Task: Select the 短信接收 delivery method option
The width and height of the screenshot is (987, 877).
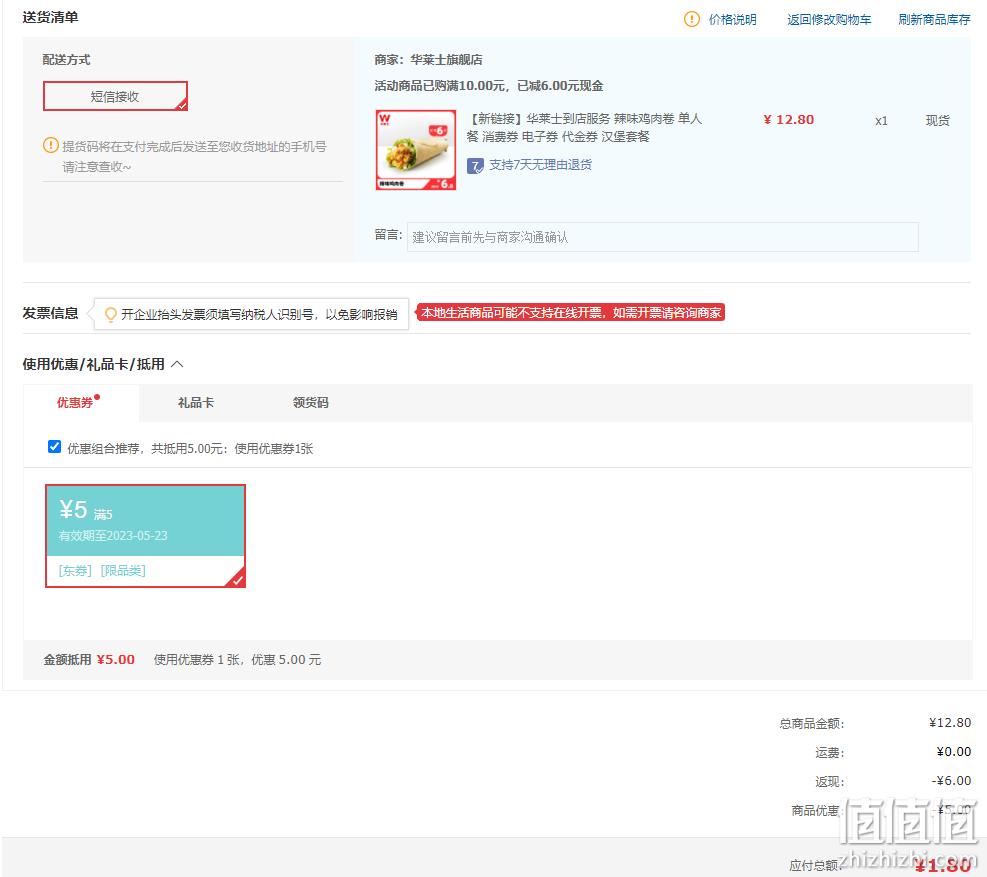Action: pyautogui.click(x=115, y=96)
